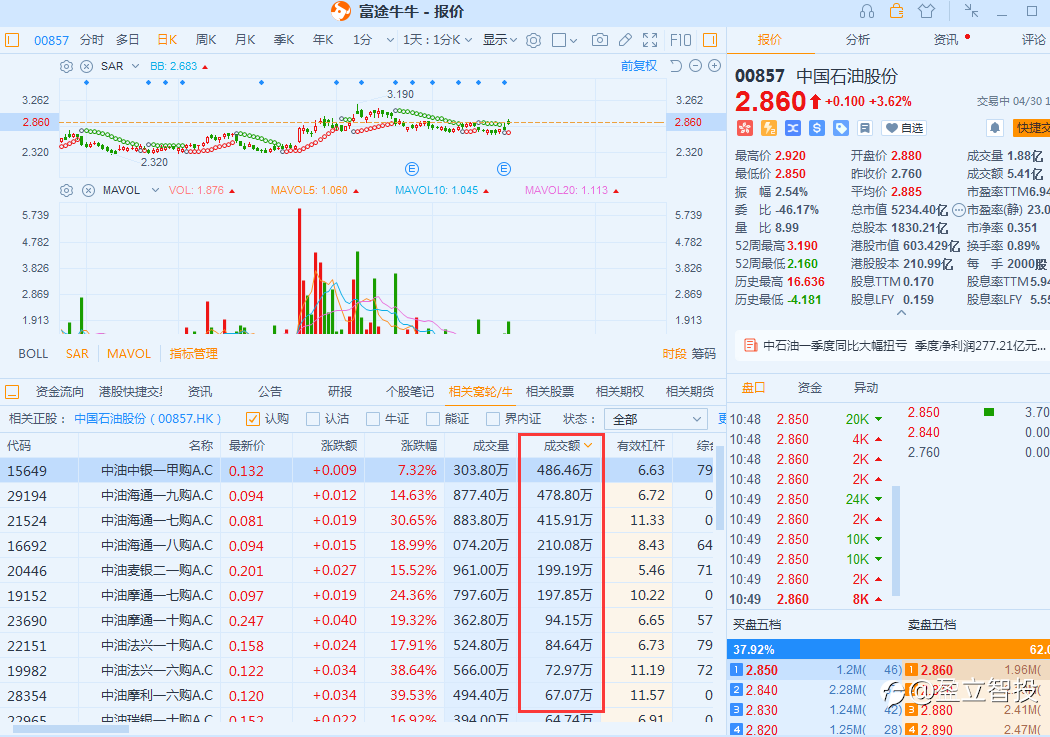This screenshot has width=1050, height=737.
Task: Take a chart screenshot with camera icon
Action: [600, 40]
